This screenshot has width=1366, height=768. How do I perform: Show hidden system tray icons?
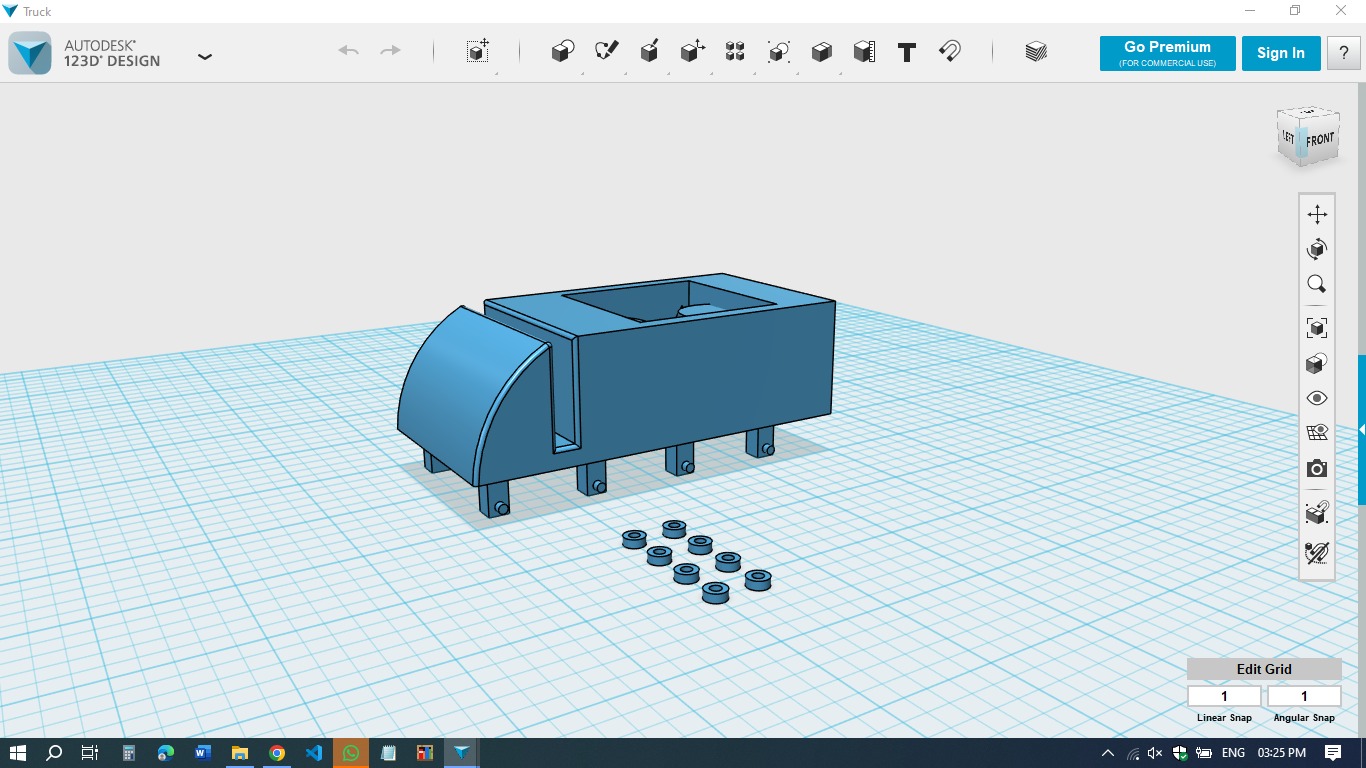1107,753
